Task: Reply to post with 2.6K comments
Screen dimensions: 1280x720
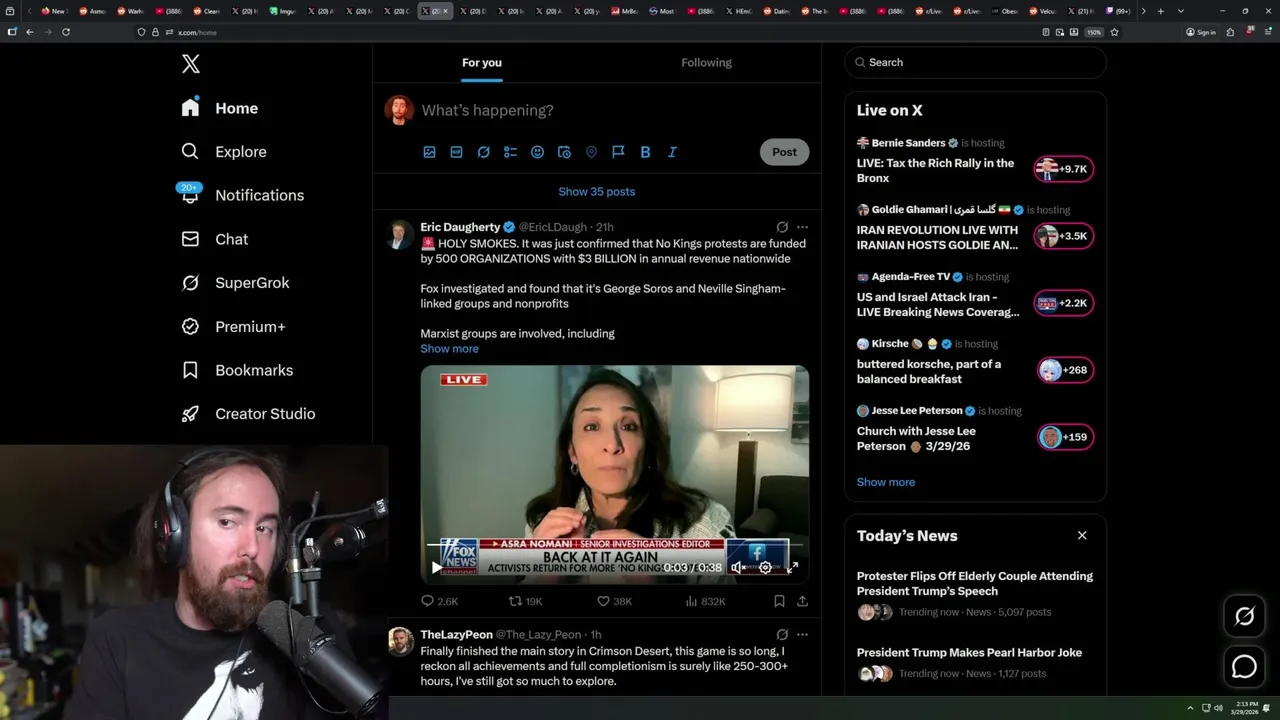Action: click(439, 601)
